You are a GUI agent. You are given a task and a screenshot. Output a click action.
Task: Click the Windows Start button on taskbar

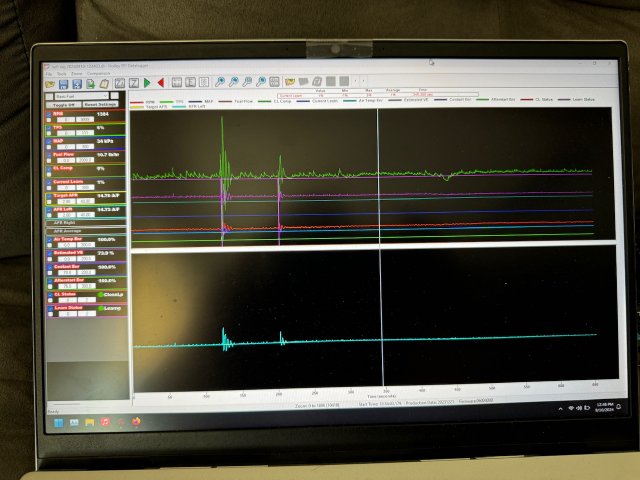[59, 423]
